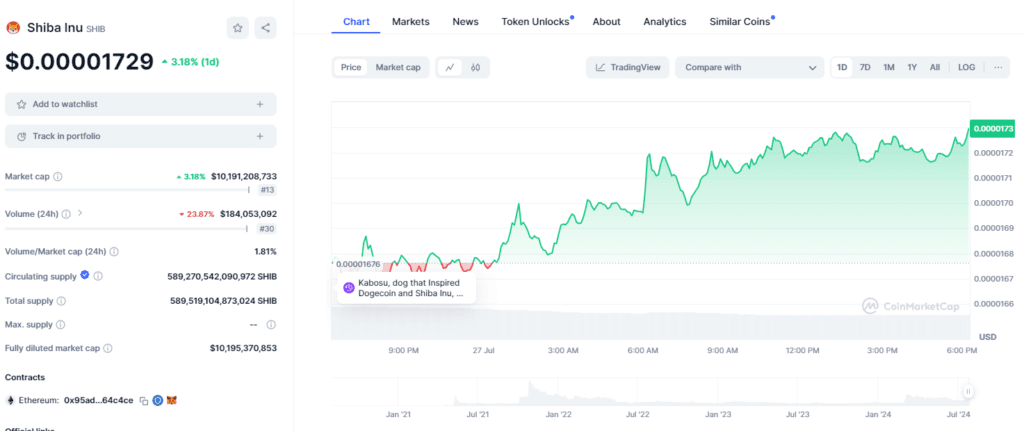Click Volume/Market cap info icon

[114, 251]
